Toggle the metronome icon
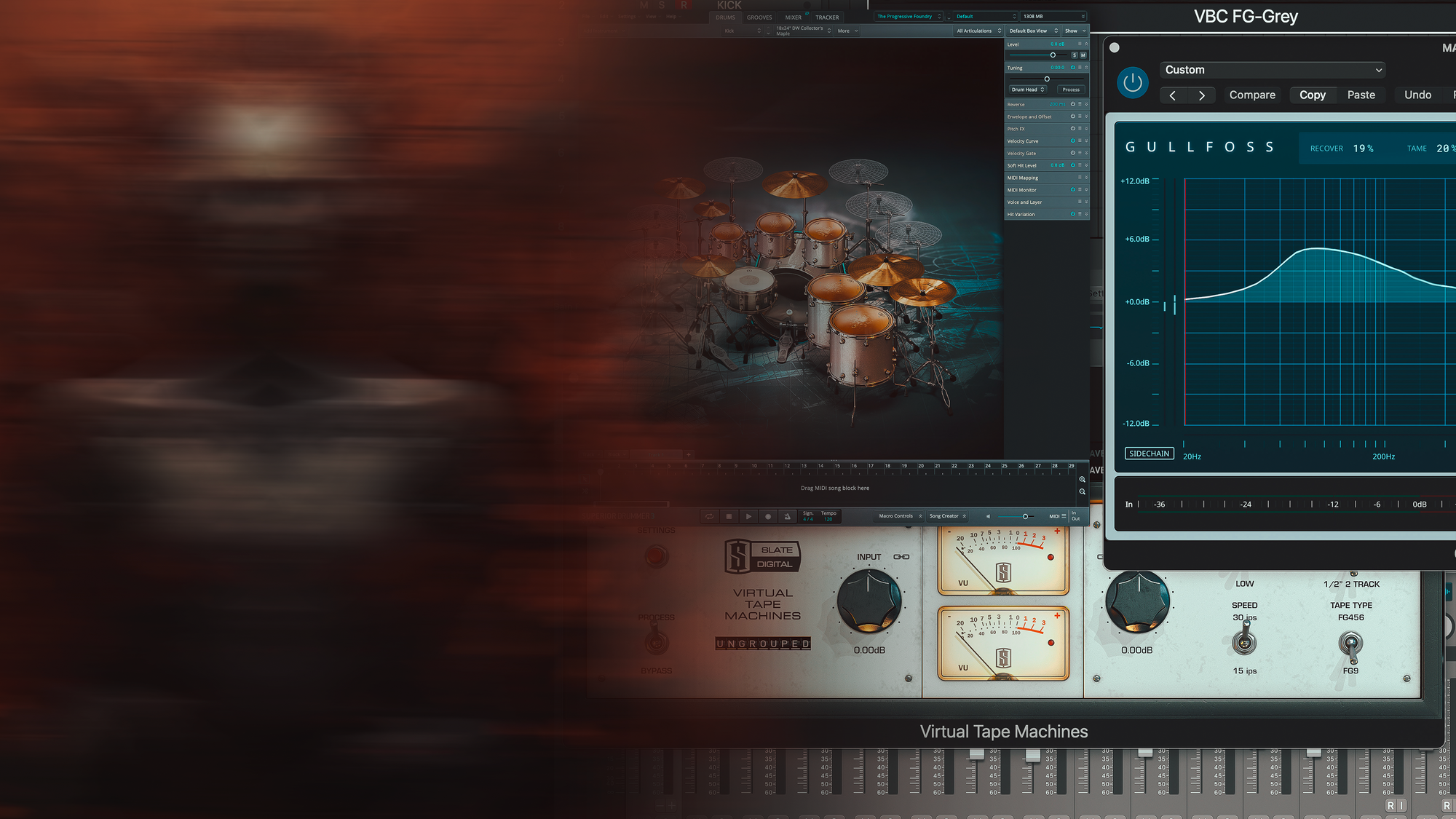 coord(787,516)
